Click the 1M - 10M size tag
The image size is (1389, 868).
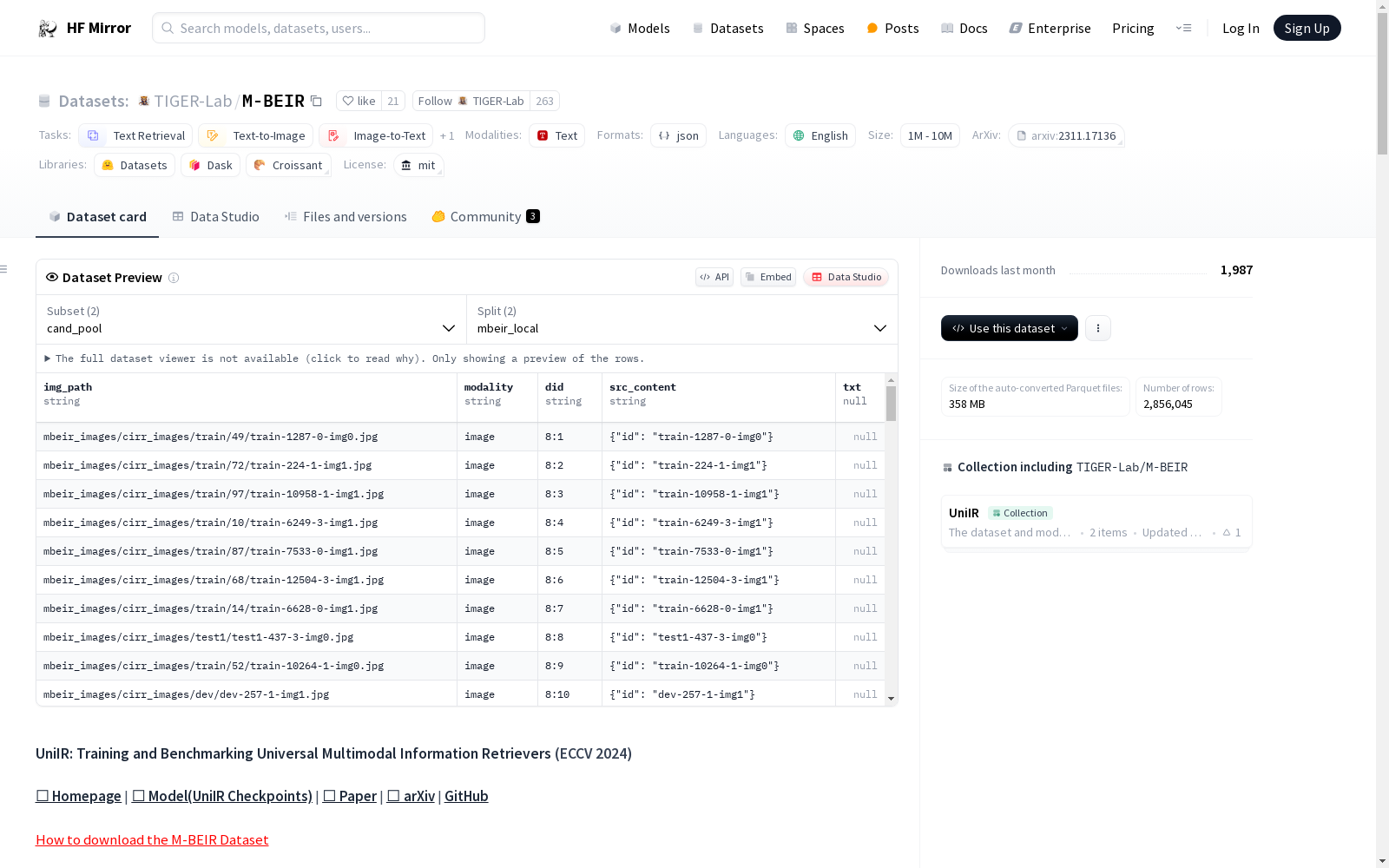(930, 135)
